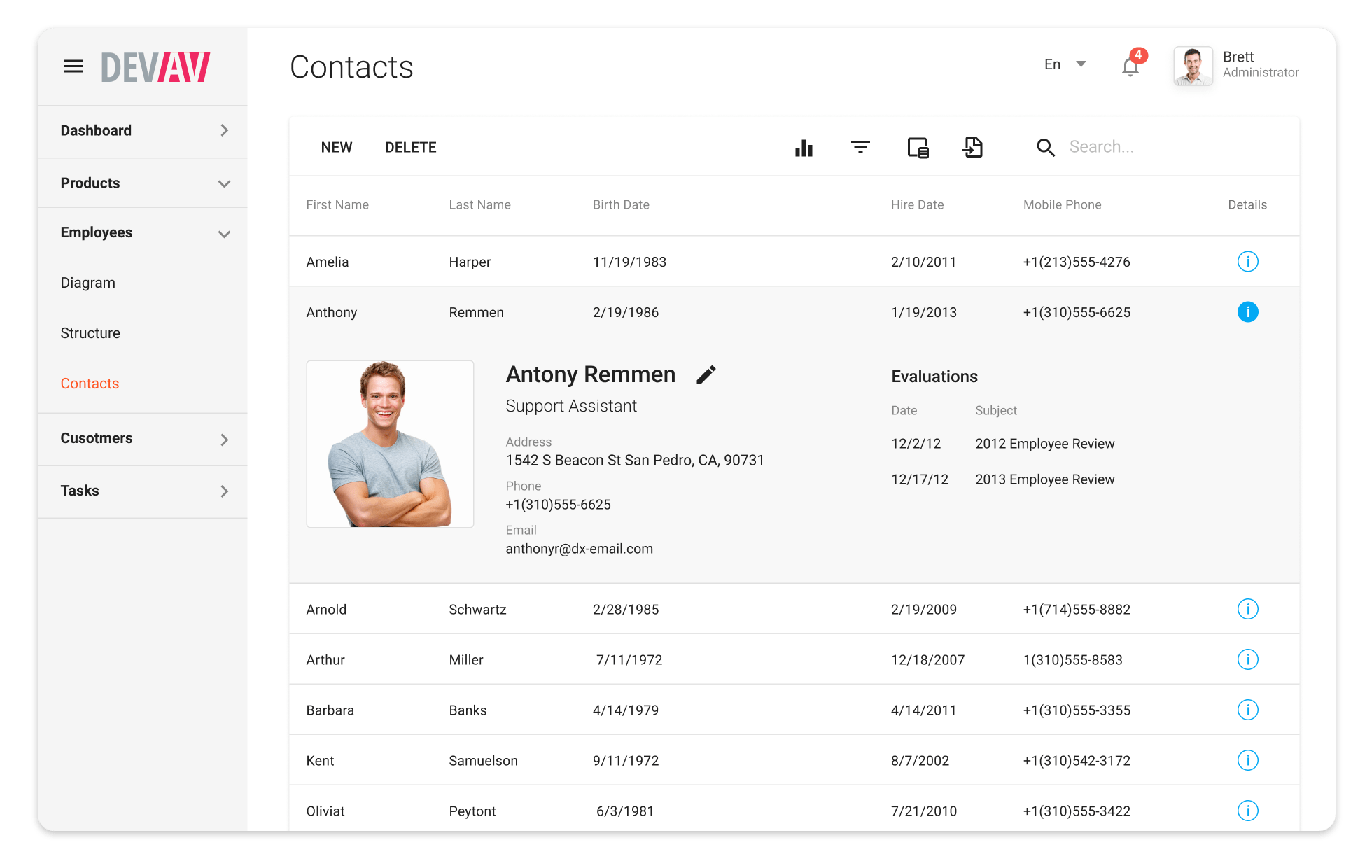This screenshot has height=868, width=1372.
Task: Click the NEW button
Action: [337, 148]
